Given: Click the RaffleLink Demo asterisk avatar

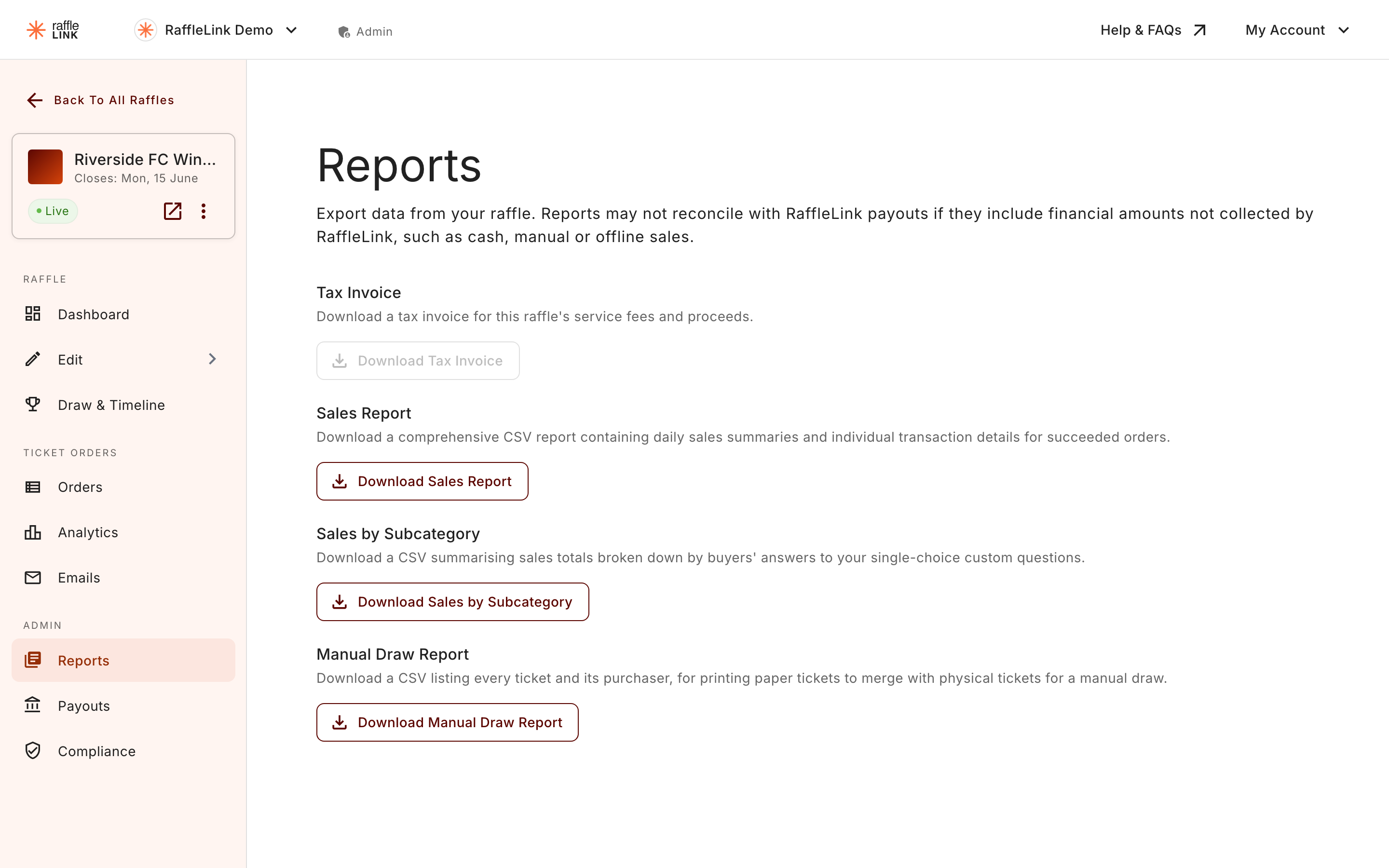Looking at the screenshot, I should coord(145,30).
